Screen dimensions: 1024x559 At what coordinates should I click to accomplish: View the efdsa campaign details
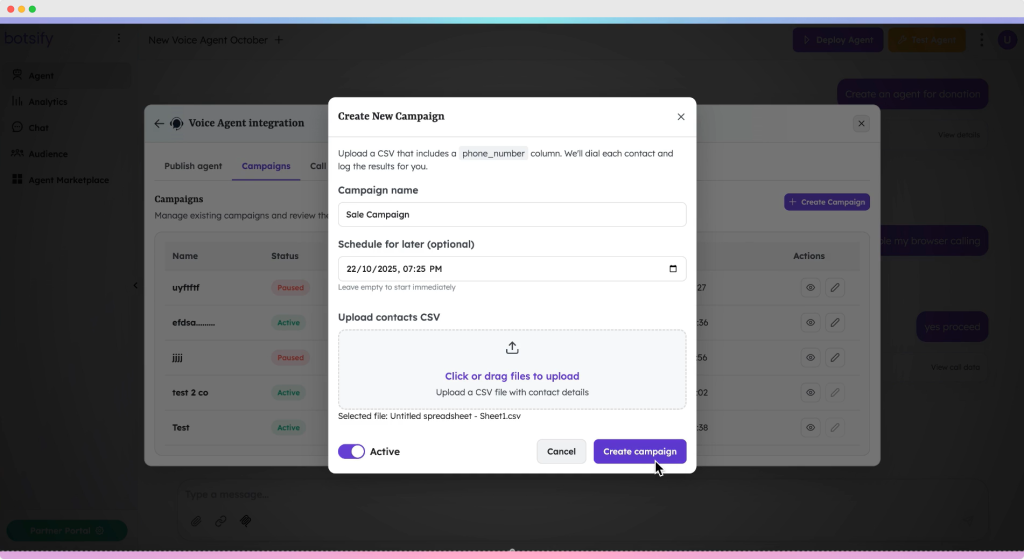[x=810, y=323]
